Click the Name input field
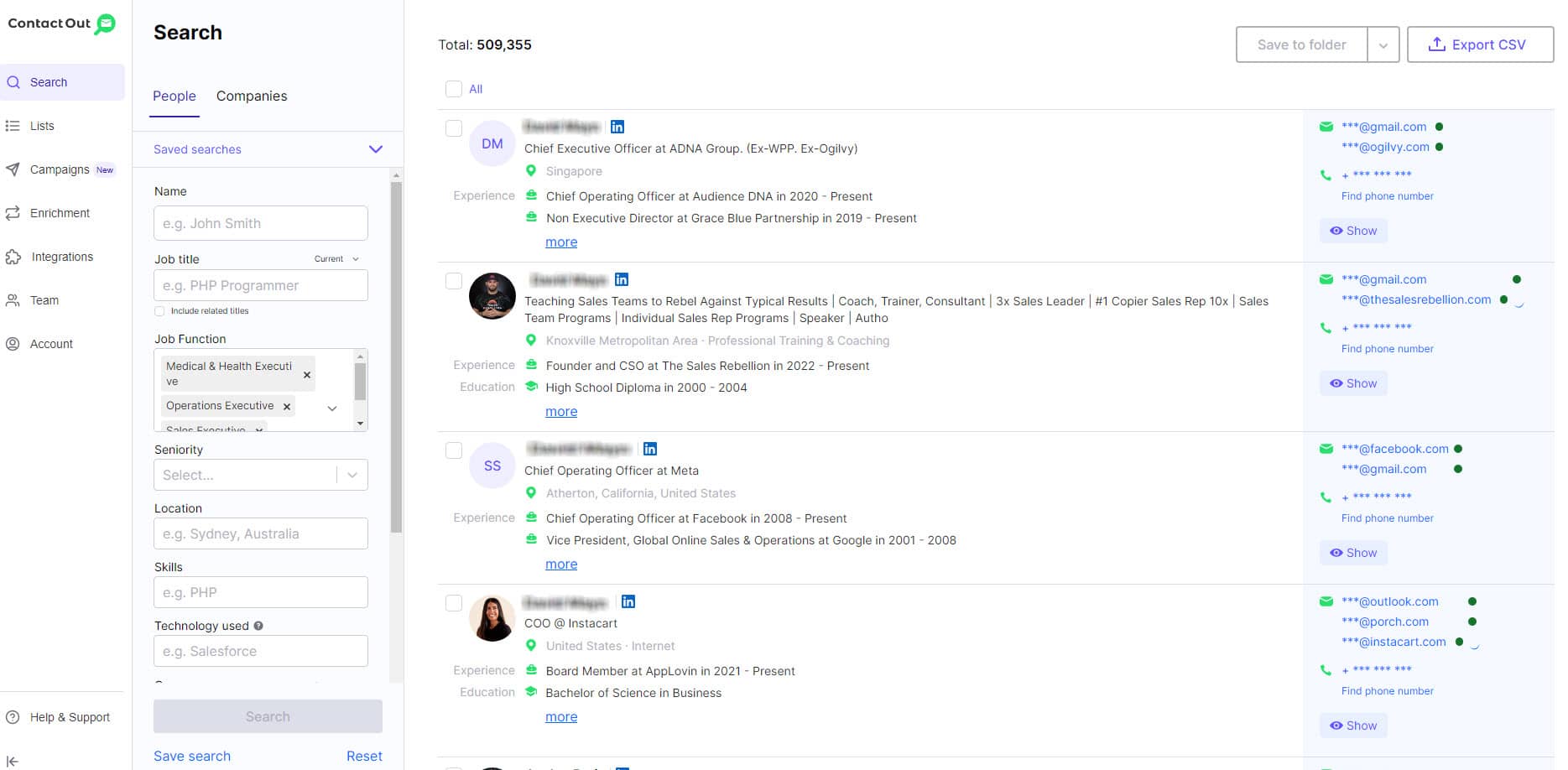 pos(261,223)
